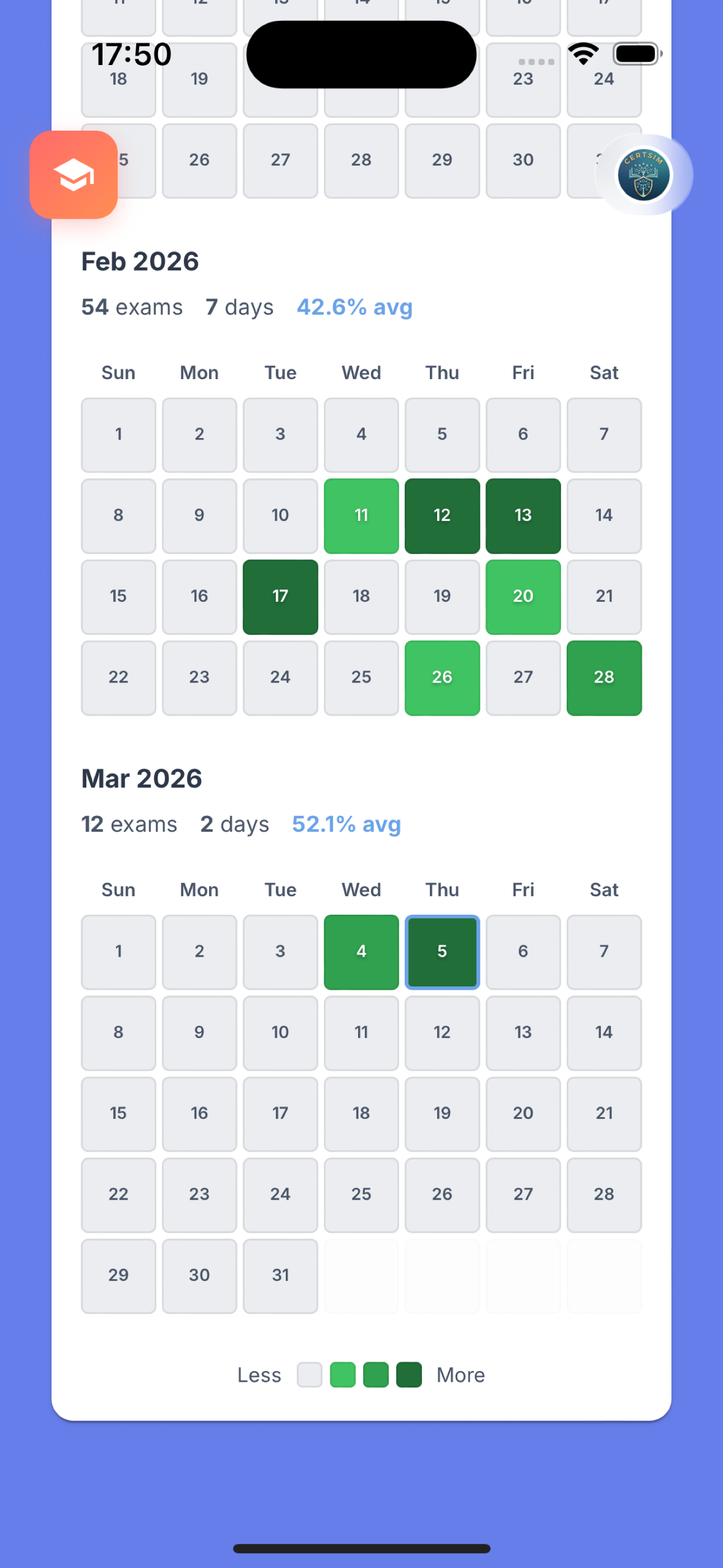Select the darkest green legend swatch
The width and height of the screenshot is (723, 1568).
click(x=409, y=1375)
